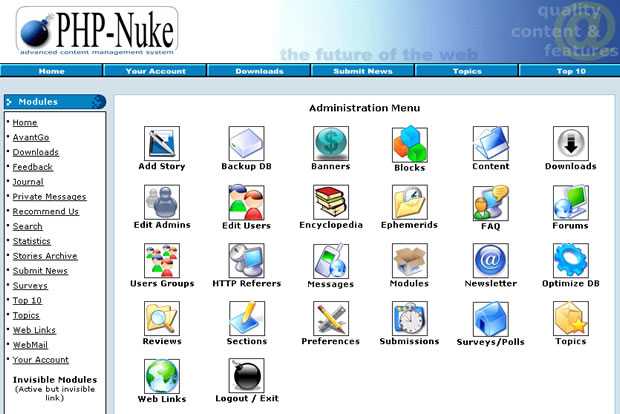Open the Users Groups icon

162,260
